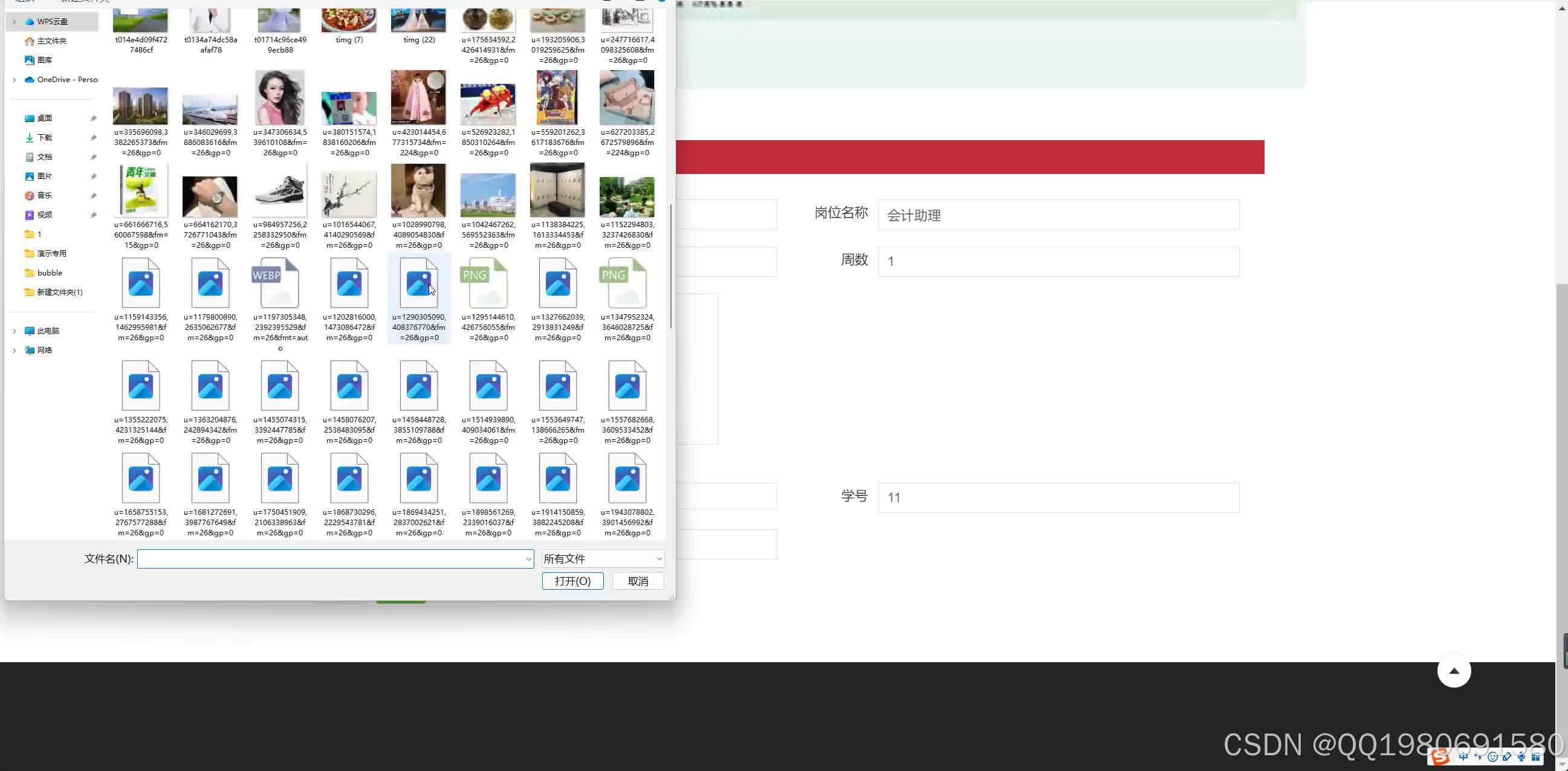This screenshot has height=771, width=1568.
Task: Expand the OneDrive - Perso tree node
Action: (x=14, y=80)
